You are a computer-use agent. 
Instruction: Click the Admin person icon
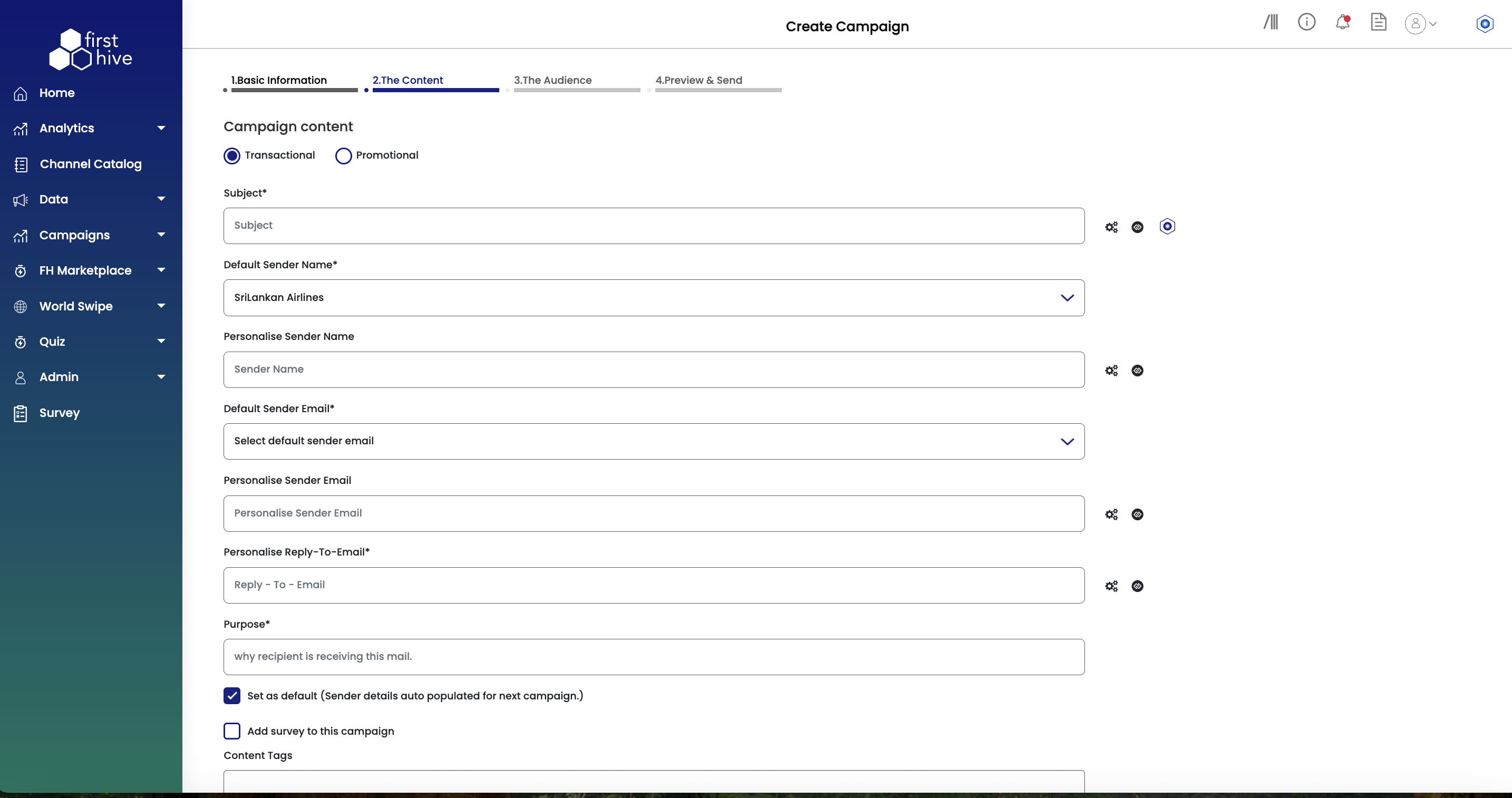tap(21, 378)
